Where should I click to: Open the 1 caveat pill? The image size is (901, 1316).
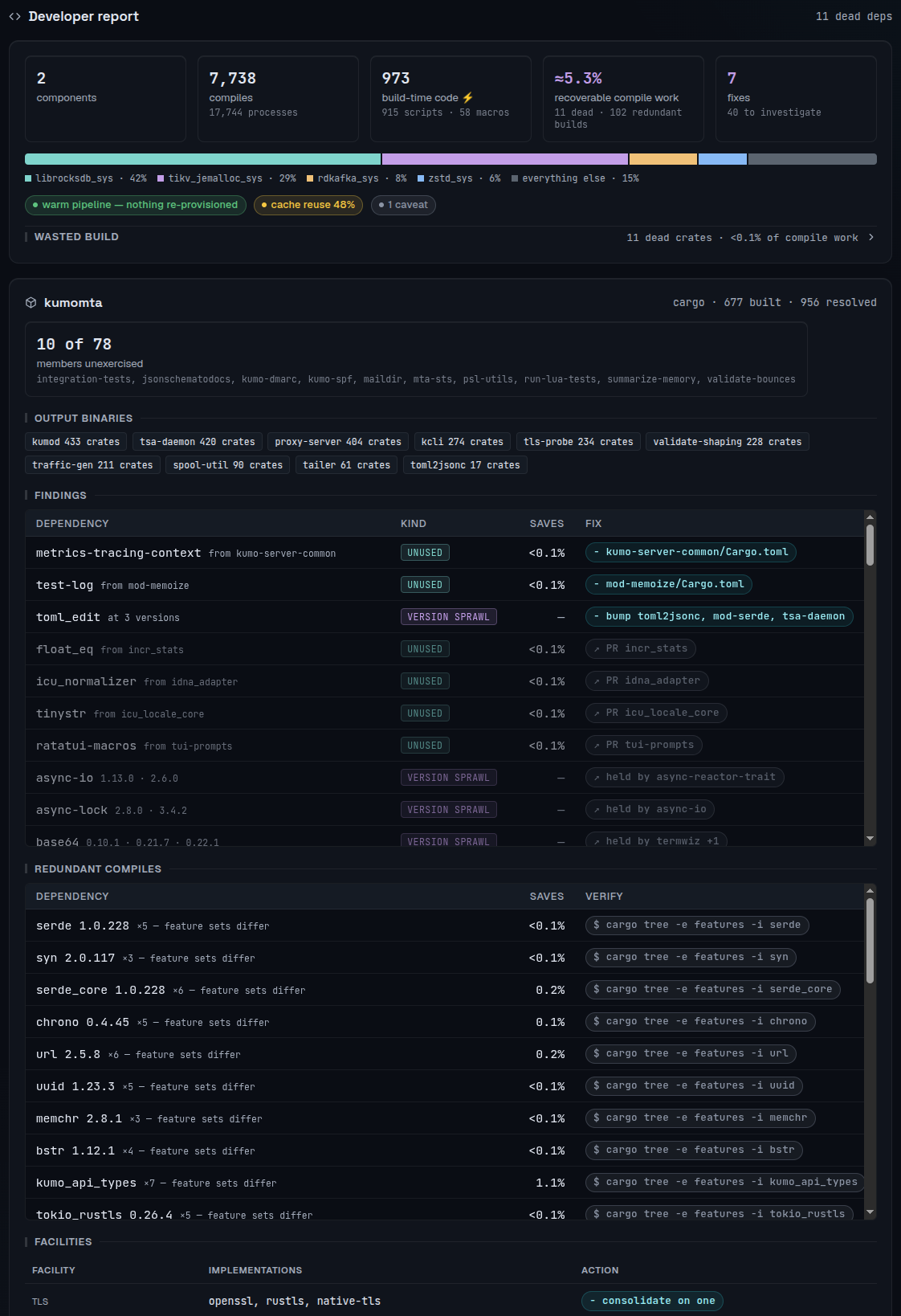403,205
